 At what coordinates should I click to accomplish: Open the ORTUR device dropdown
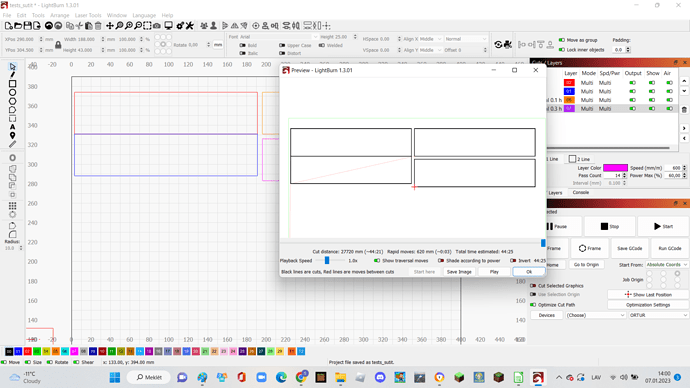pos(658,315)
